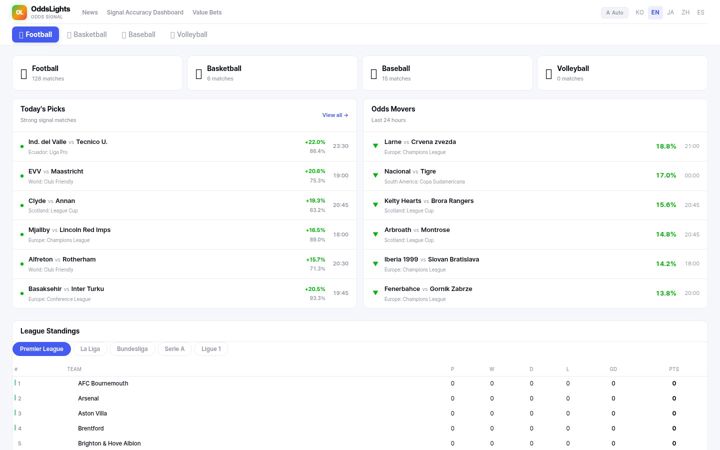
Task: Open Larne vs Crvena zvezda mover
Action: 535,146
